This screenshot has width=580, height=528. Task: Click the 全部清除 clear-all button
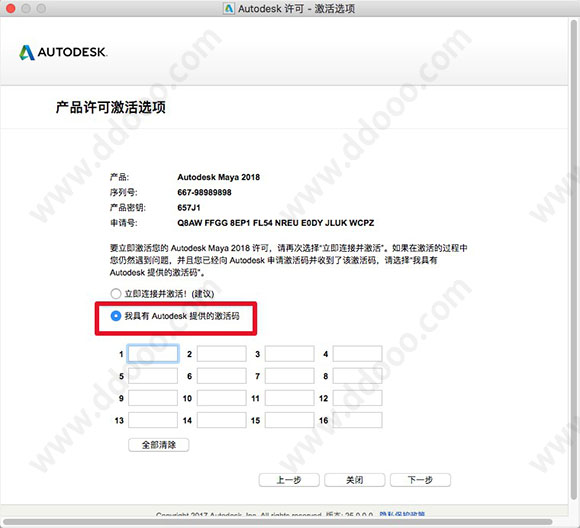coord(159,445)
